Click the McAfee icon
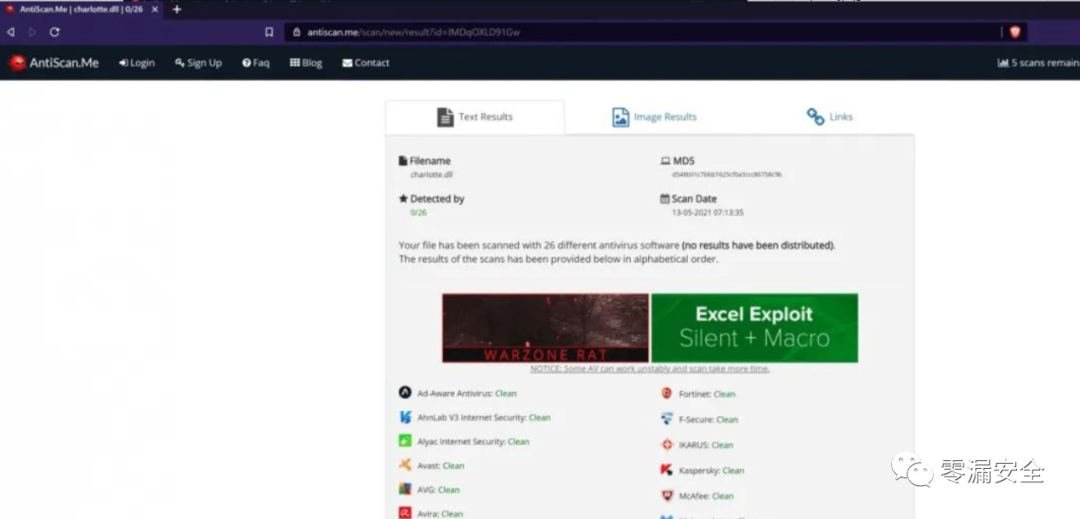Viewport: 1080px width, 519px height. pos(666,496)
